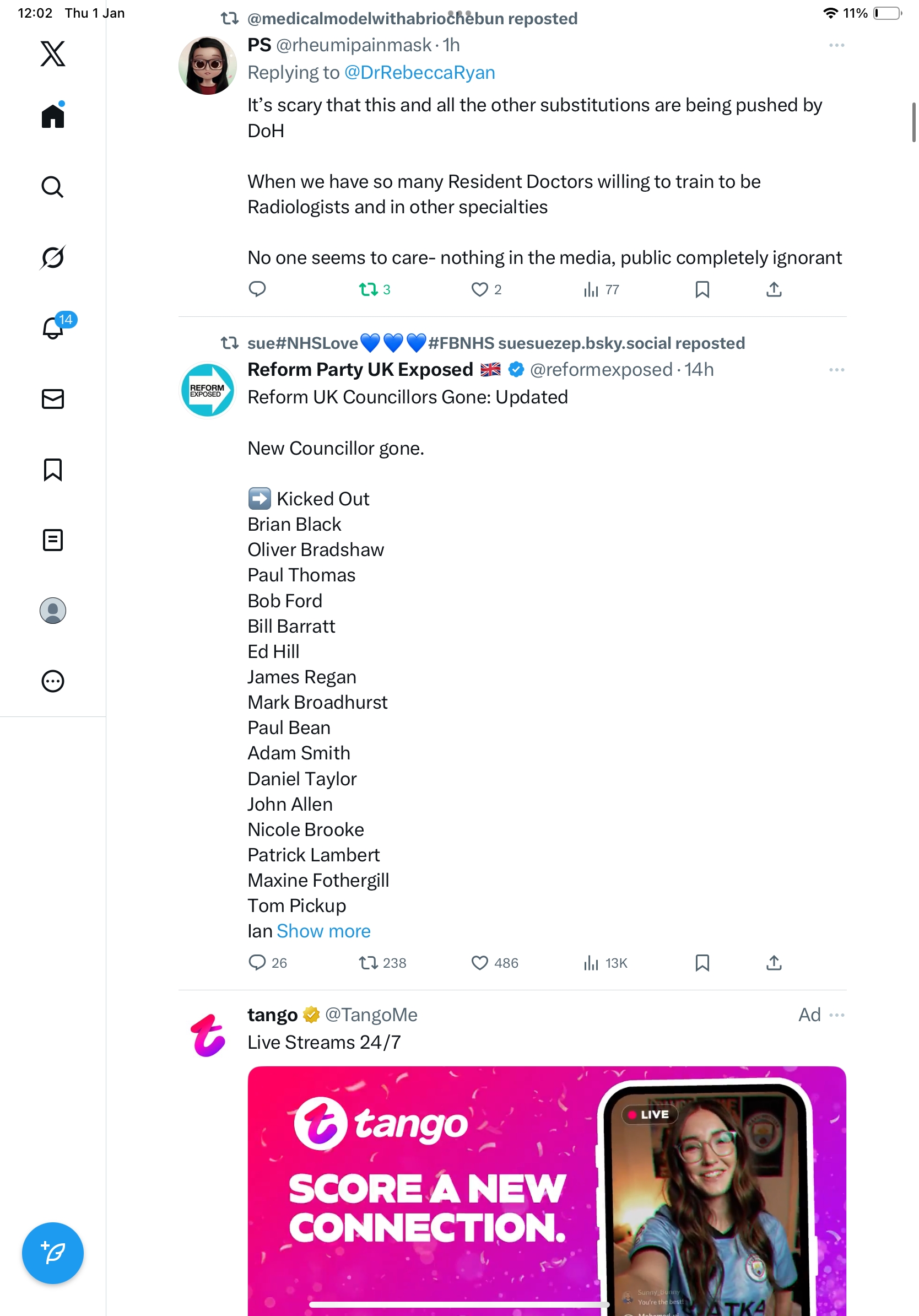This screenshot has width=919, height=1316.
Task: Open profile avatar icon in sidebar
Action: 53,611
